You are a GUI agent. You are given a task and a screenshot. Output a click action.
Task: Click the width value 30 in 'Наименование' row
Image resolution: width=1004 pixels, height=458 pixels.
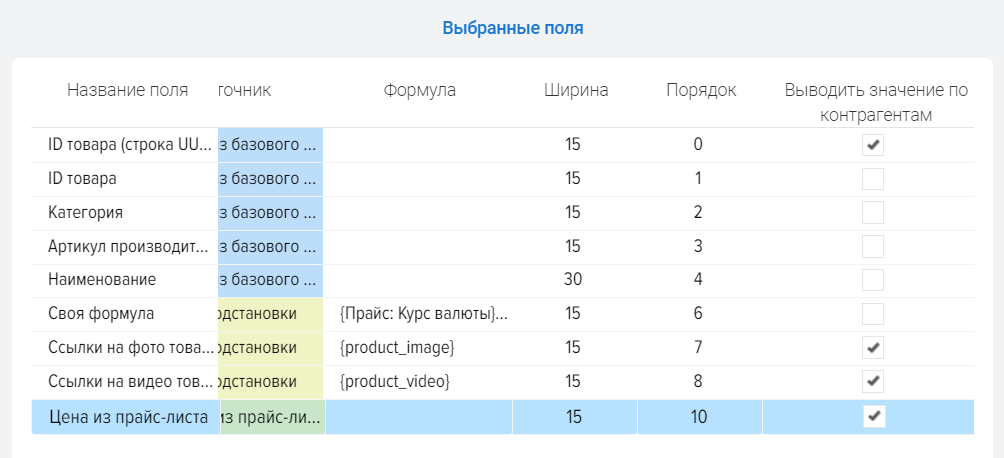point(573,280)
